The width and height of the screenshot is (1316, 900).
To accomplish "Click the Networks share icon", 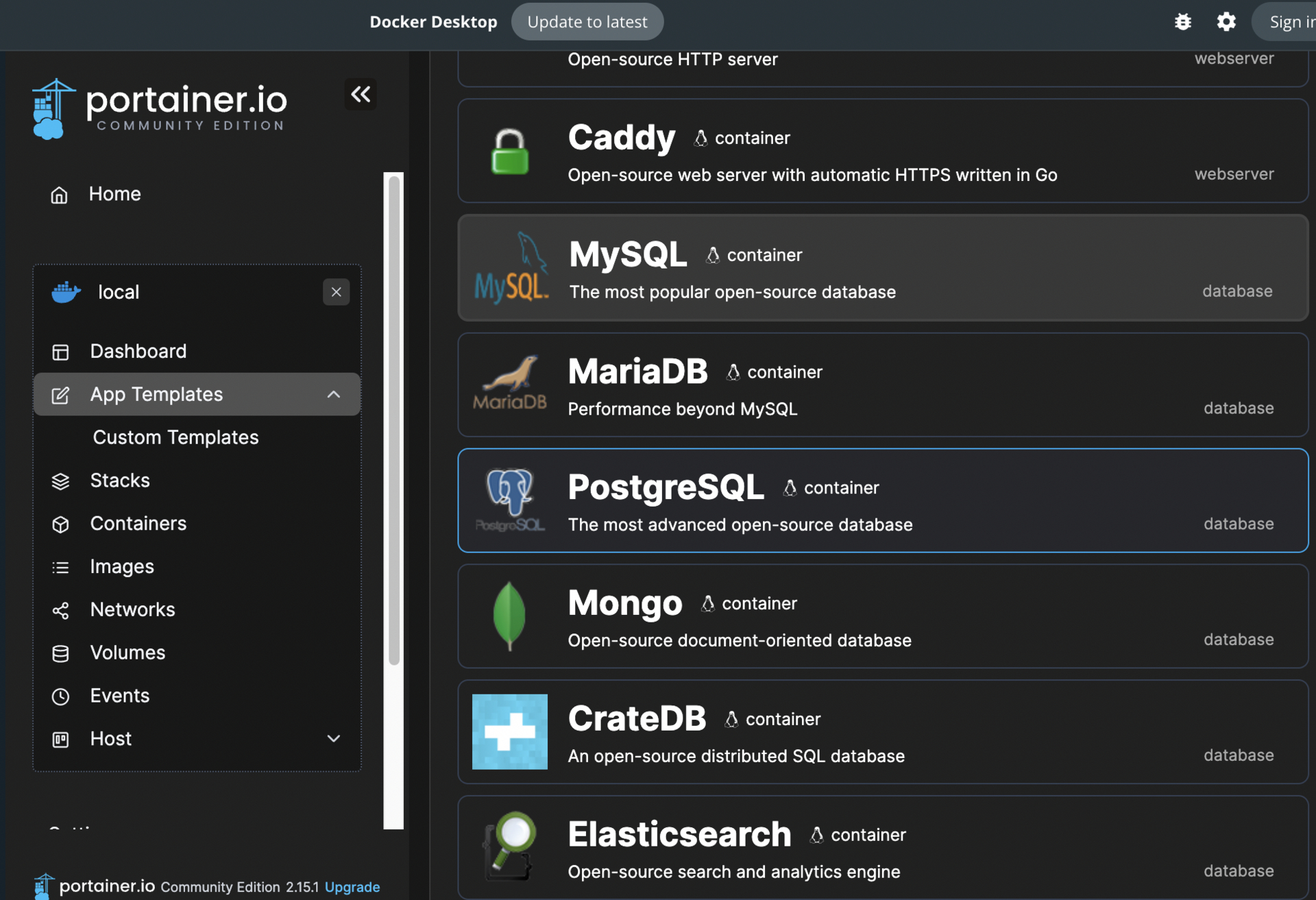I will (60, 610).
